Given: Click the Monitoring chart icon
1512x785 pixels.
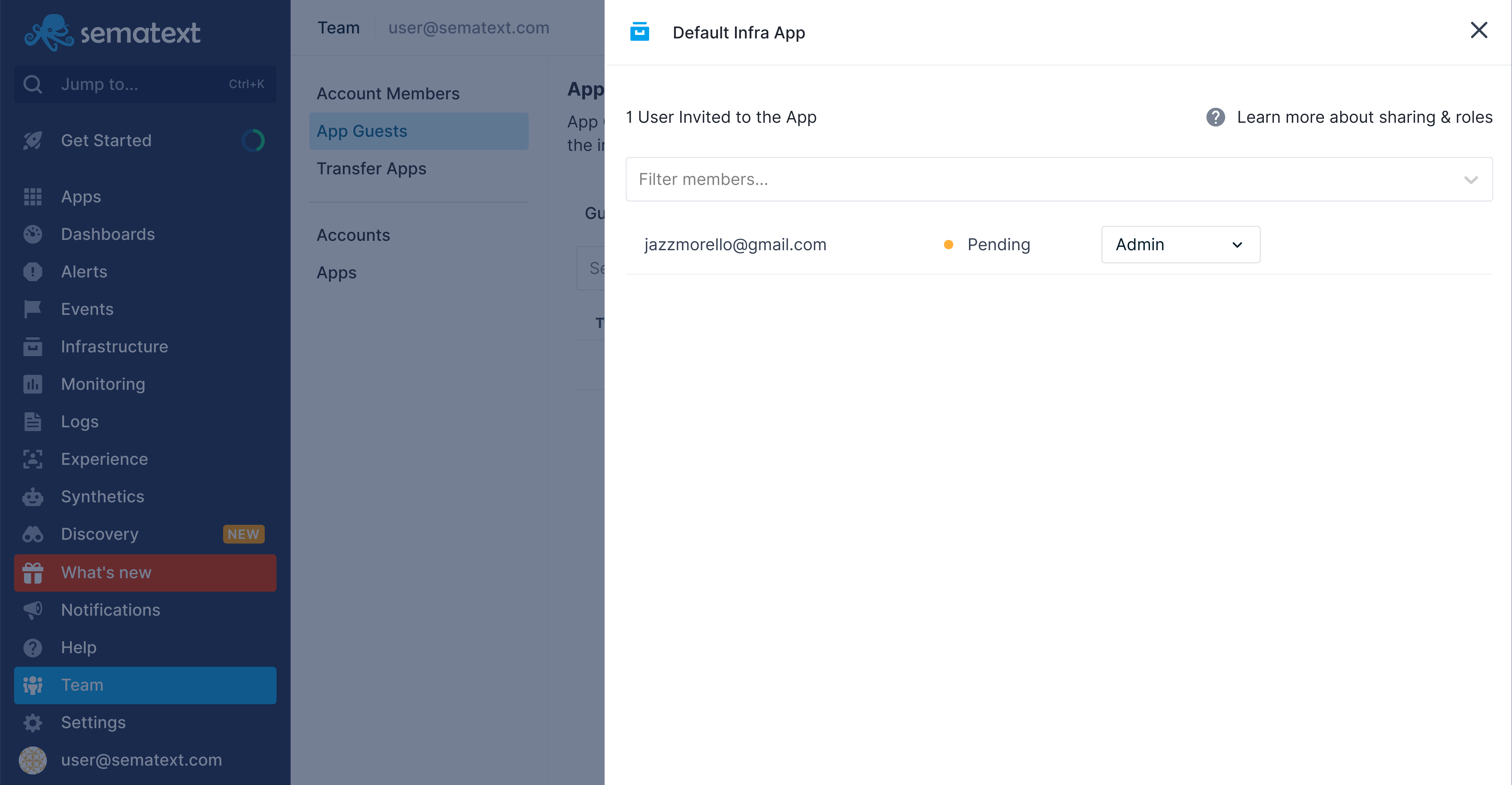Looking at the screenshot, I should 32,384.
